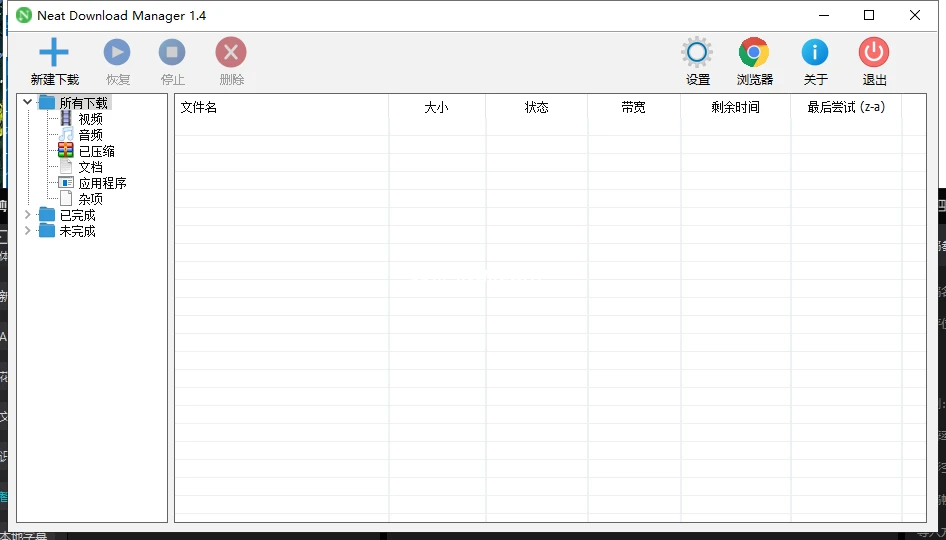Select 文档 category label
This screenshot has width=946, height=540.
click(90, 167)
